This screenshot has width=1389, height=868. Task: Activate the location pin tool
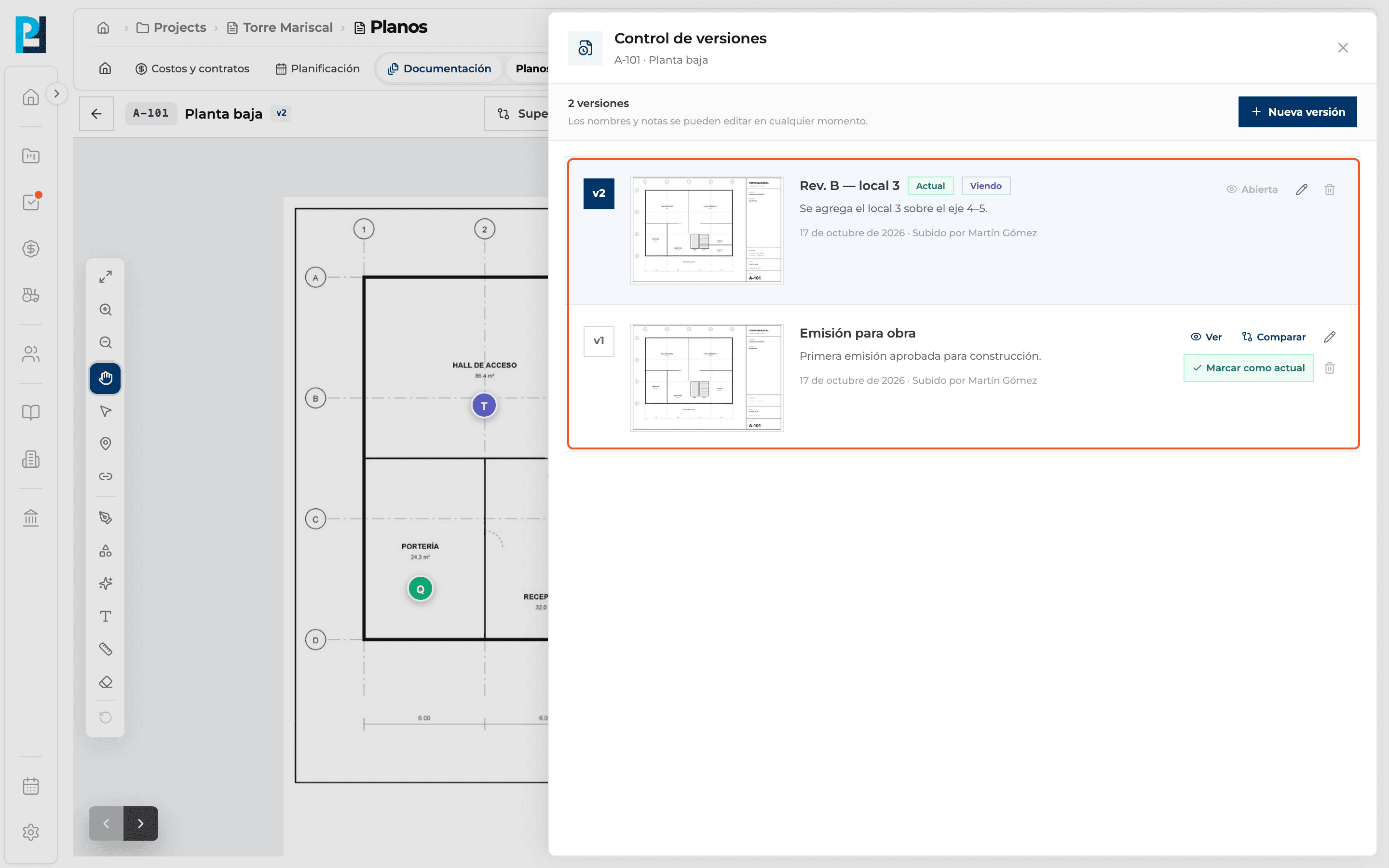coord(105,444)
